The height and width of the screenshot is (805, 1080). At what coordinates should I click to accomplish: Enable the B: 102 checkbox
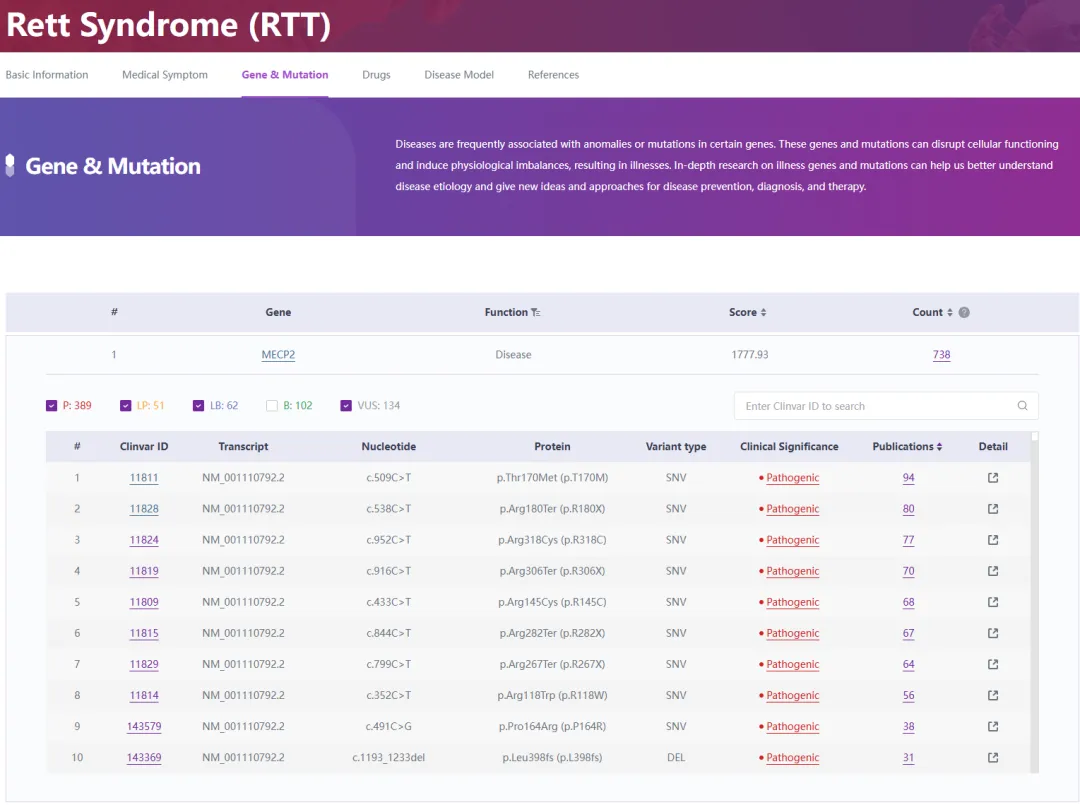point(272,406)
